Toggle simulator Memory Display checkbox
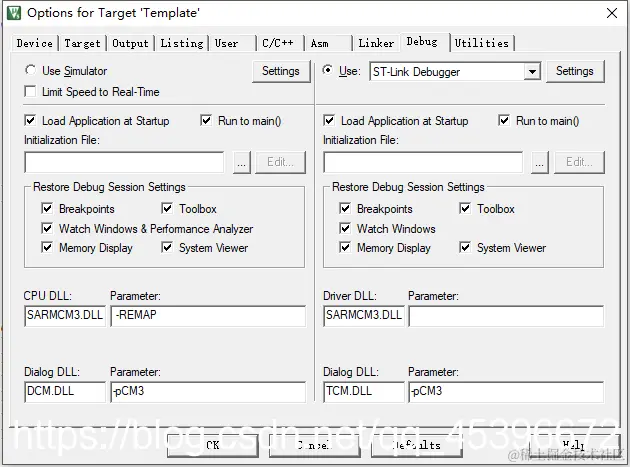This screenshot has height=467, width=630. (x=47, y=247)
